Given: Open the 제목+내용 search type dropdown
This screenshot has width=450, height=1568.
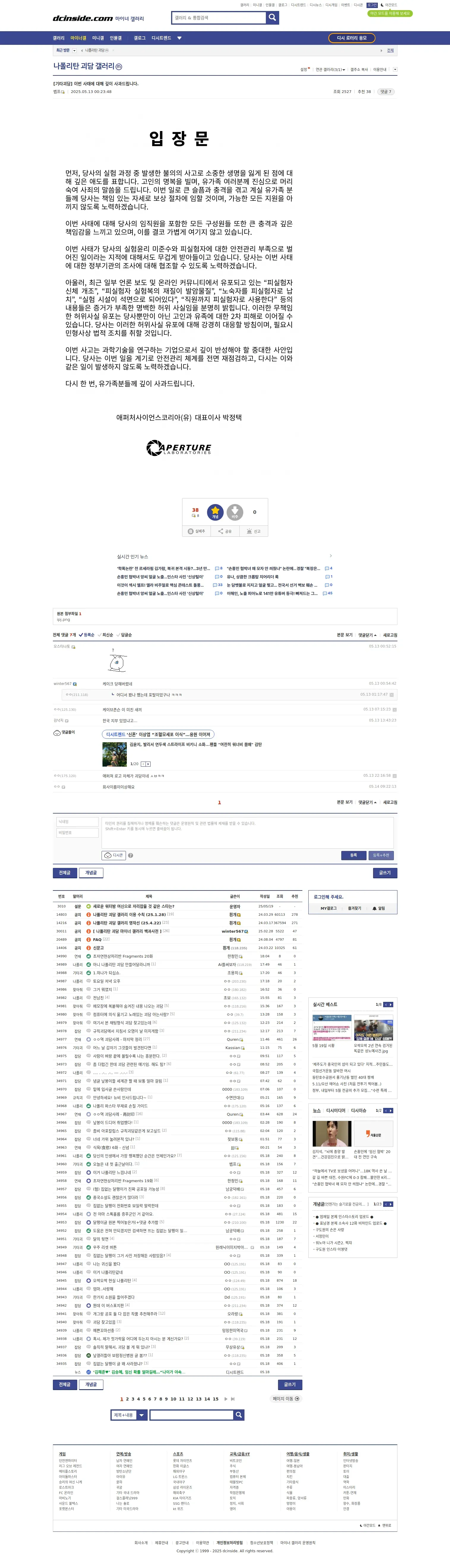Looking at the screenshot, I should point(129,1415).
